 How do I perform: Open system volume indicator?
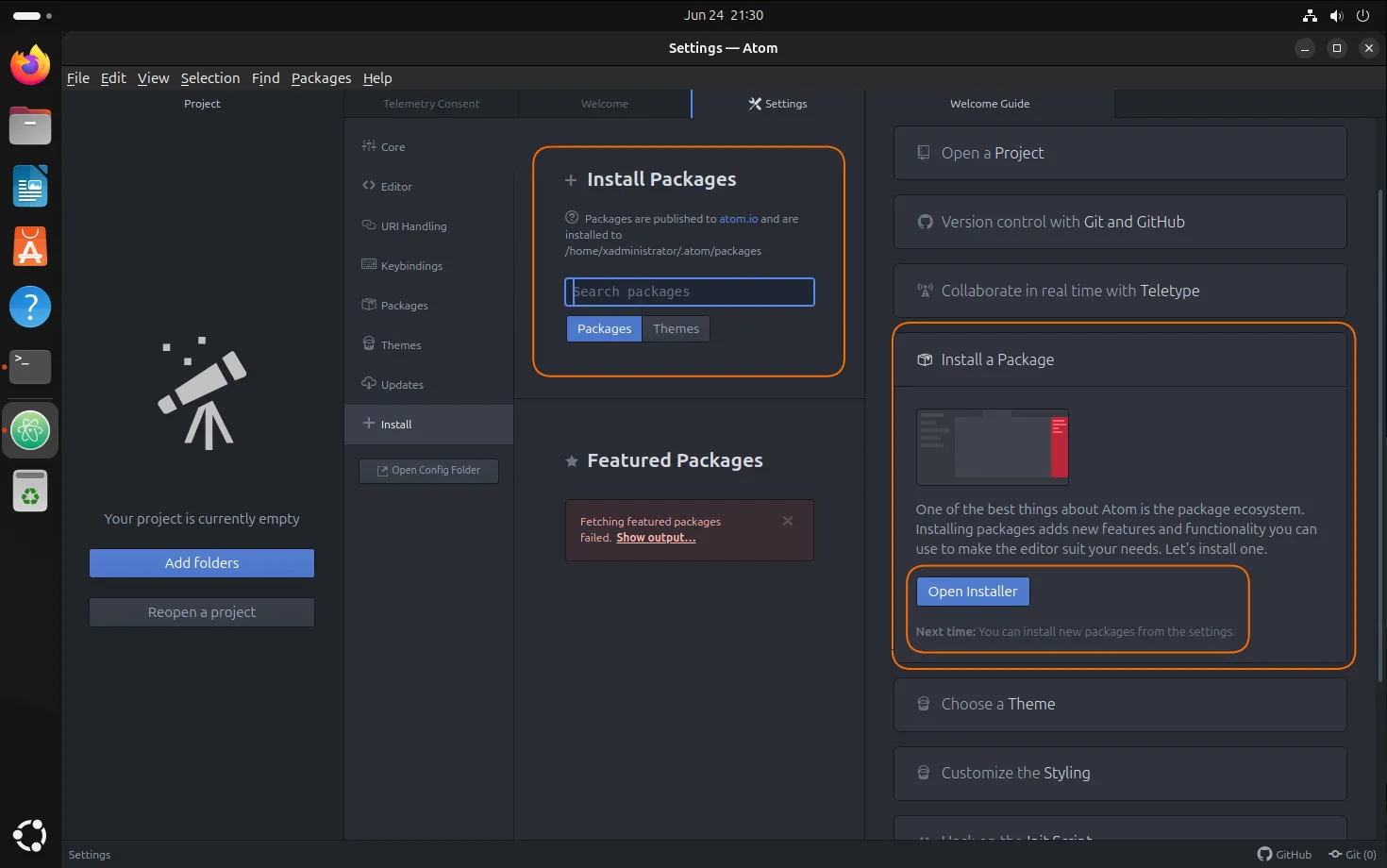click(1336, 15)
